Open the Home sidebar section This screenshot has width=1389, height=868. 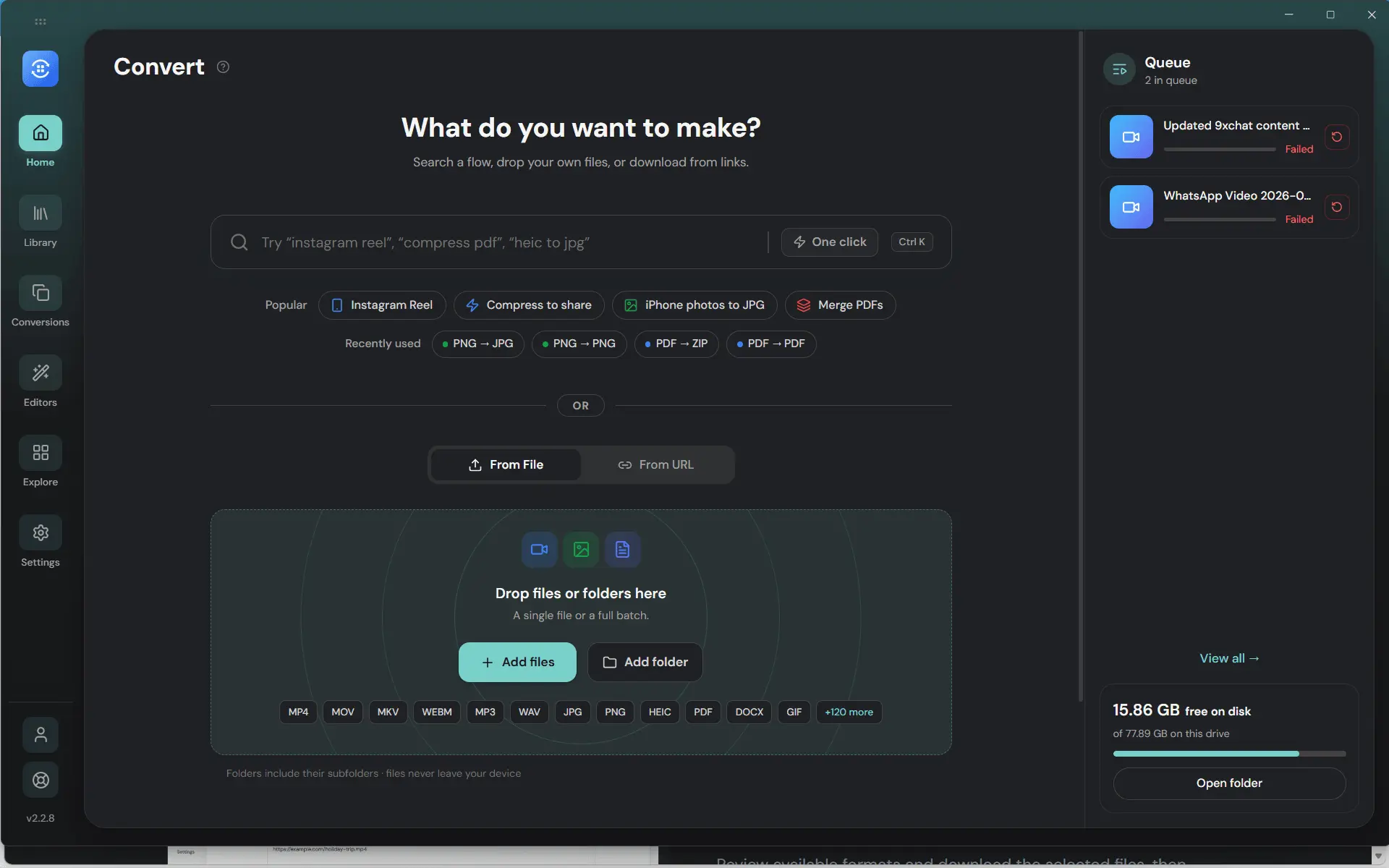pyautogui.click(x=41, y=142)
